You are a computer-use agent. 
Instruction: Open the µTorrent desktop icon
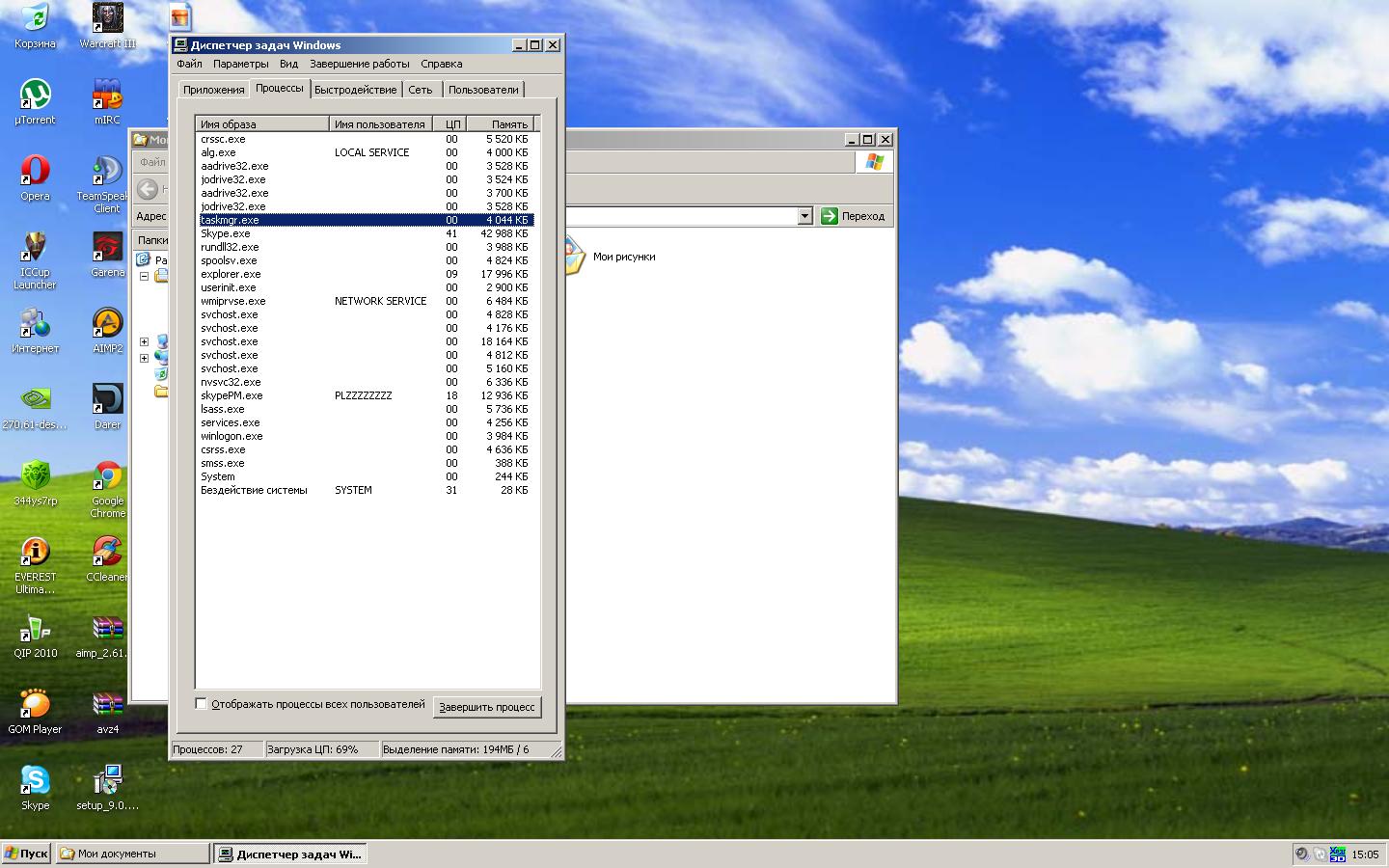[x=36, y=96]
